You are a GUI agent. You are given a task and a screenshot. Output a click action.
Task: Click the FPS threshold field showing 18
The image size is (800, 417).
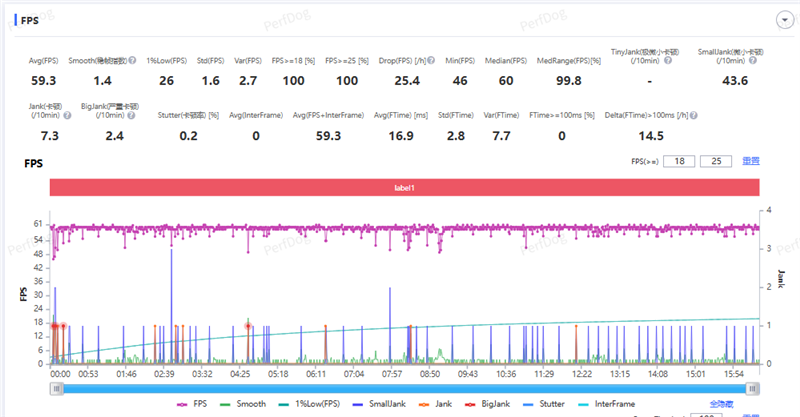coord(681,161)
